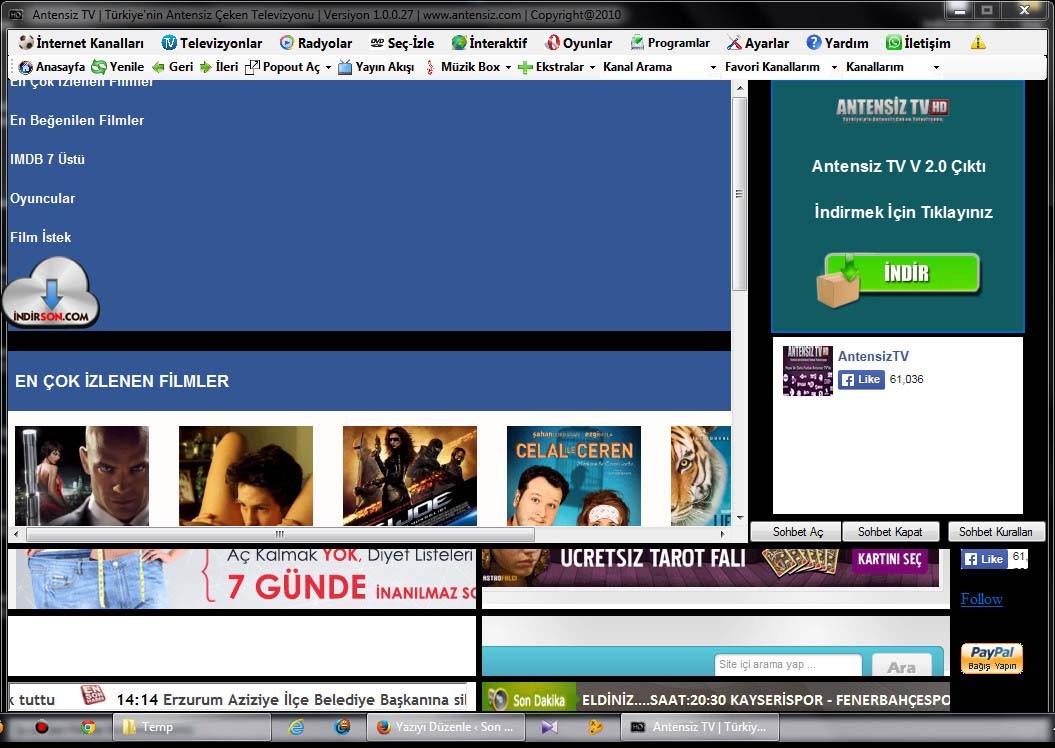The height and width of the screenshot is (748, 1055).
Task: Click the Yayın Akışı TV icon
Action: [344, 67]
